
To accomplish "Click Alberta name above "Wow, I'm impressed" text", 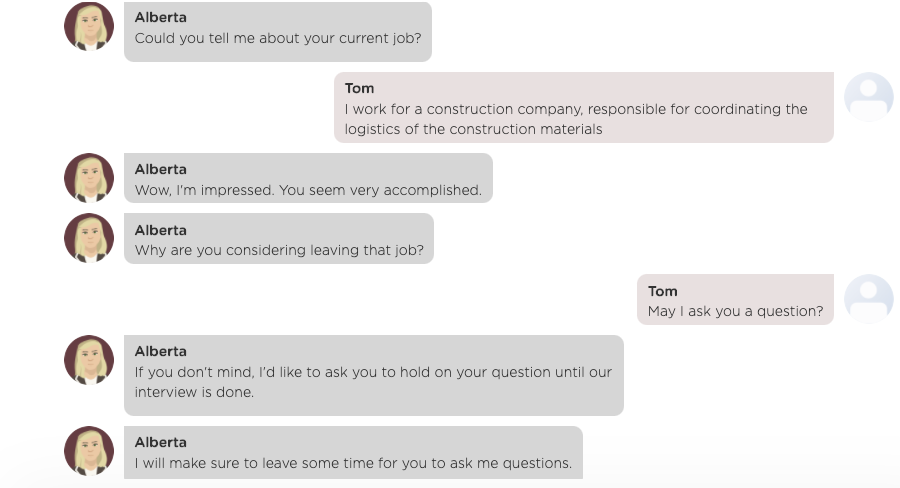I will click(x=161, y=169).
